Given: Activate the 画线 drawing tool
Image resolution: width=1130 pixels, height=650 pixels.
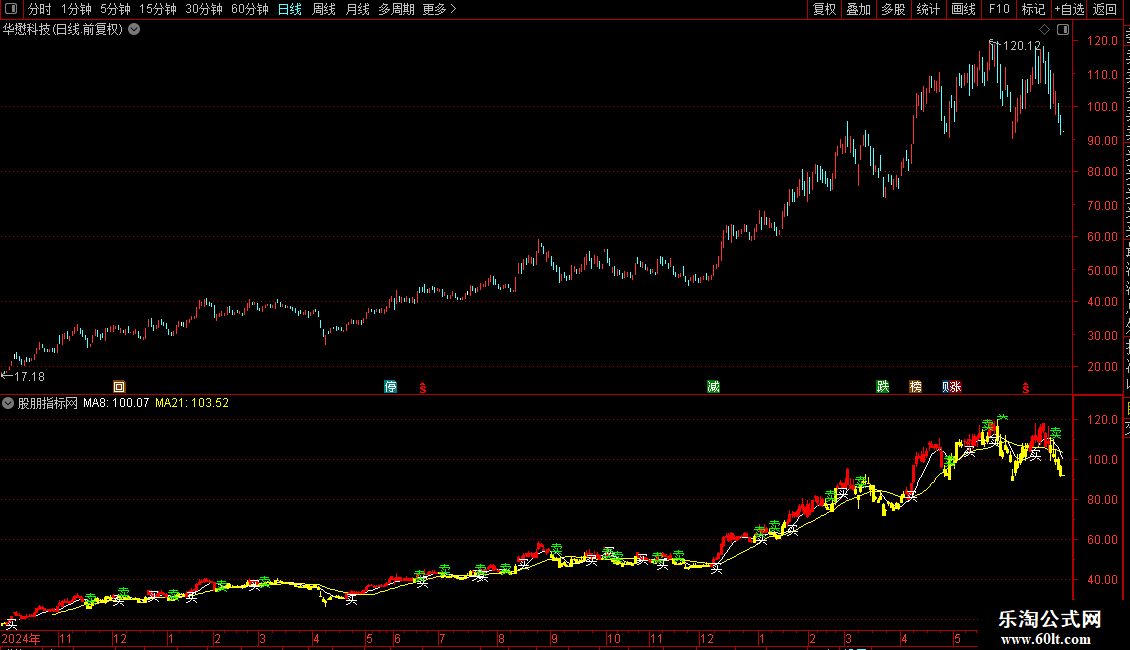Looking at the screenshot, I should pos(963,9).
